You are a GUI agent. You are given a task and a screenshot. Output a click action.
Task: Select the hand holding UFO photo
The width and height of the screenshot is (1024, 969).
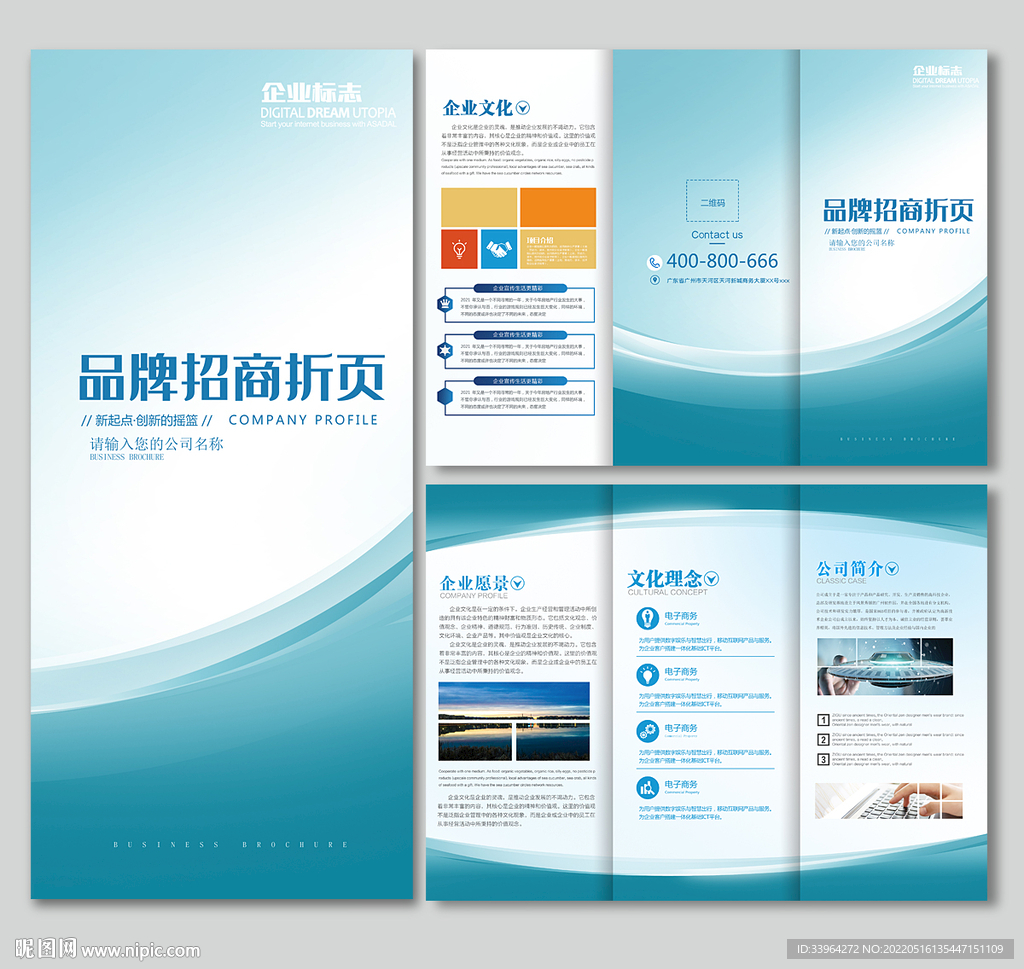pyautogui.click(x=885, y=667)
